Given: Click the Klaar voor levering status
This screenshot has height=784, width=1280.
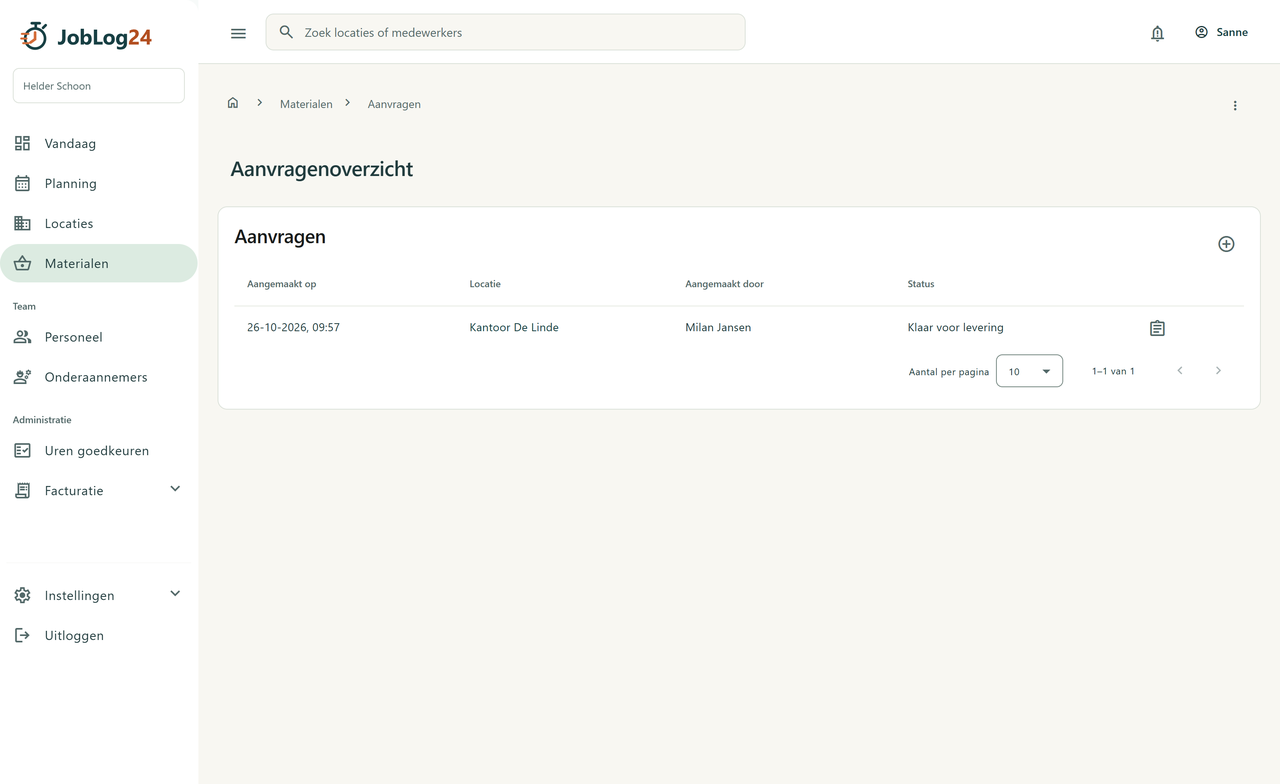Looking at the screenshot, I should point(955,327).
